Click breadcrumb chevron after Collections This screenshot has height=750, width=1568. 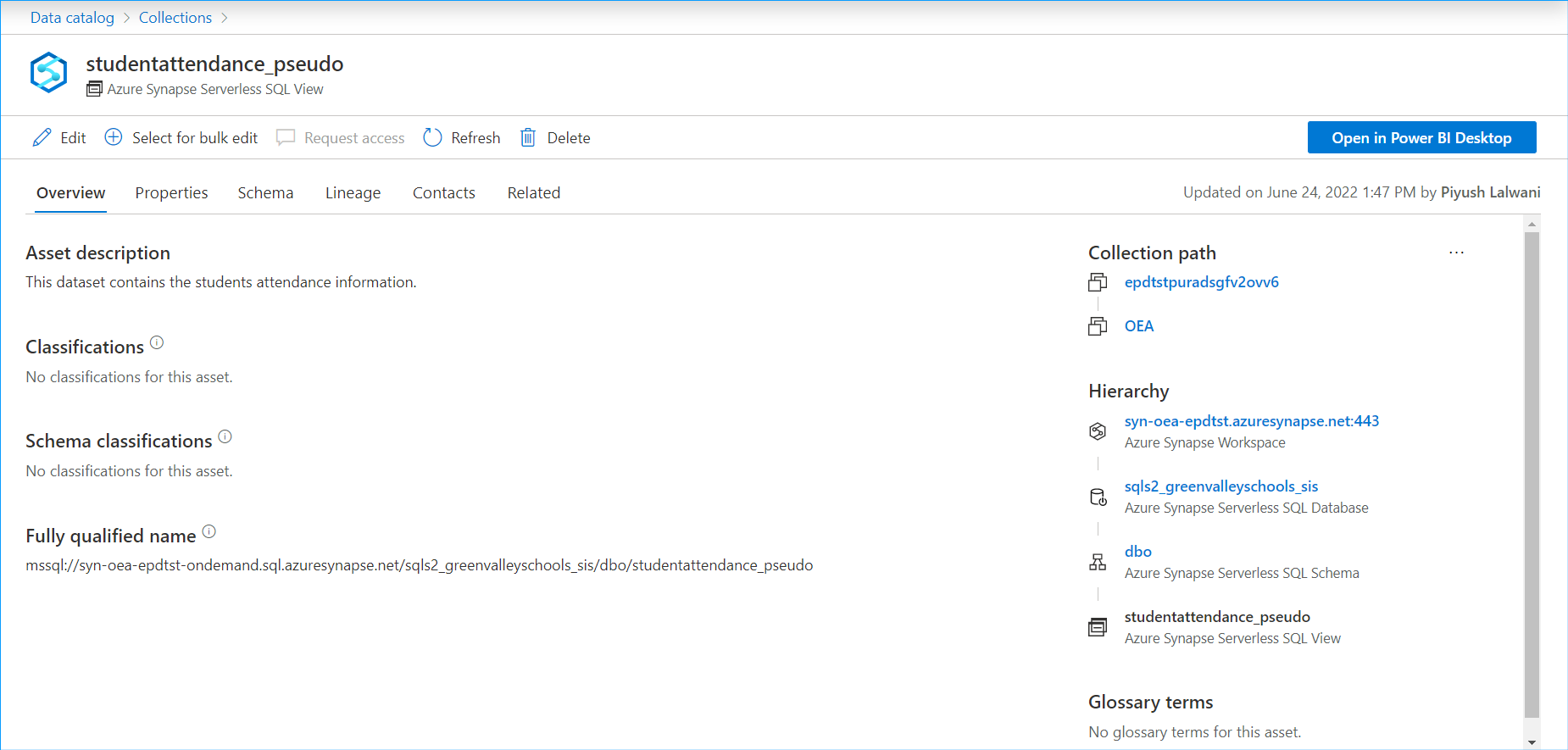coord(225,18)
